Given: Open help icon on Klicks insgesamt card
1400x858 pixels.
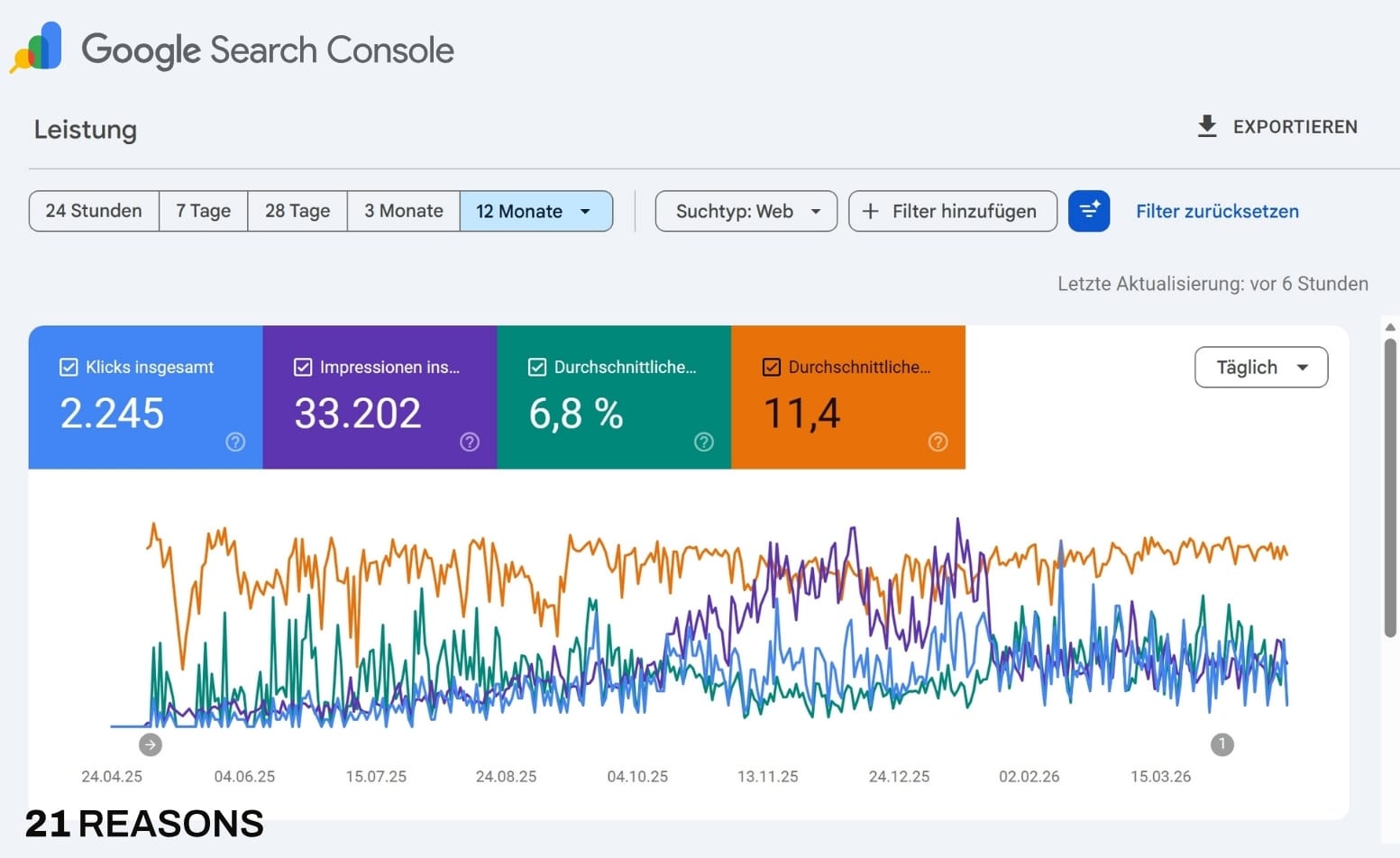Looking at the screenshot, I should (235, 442).
